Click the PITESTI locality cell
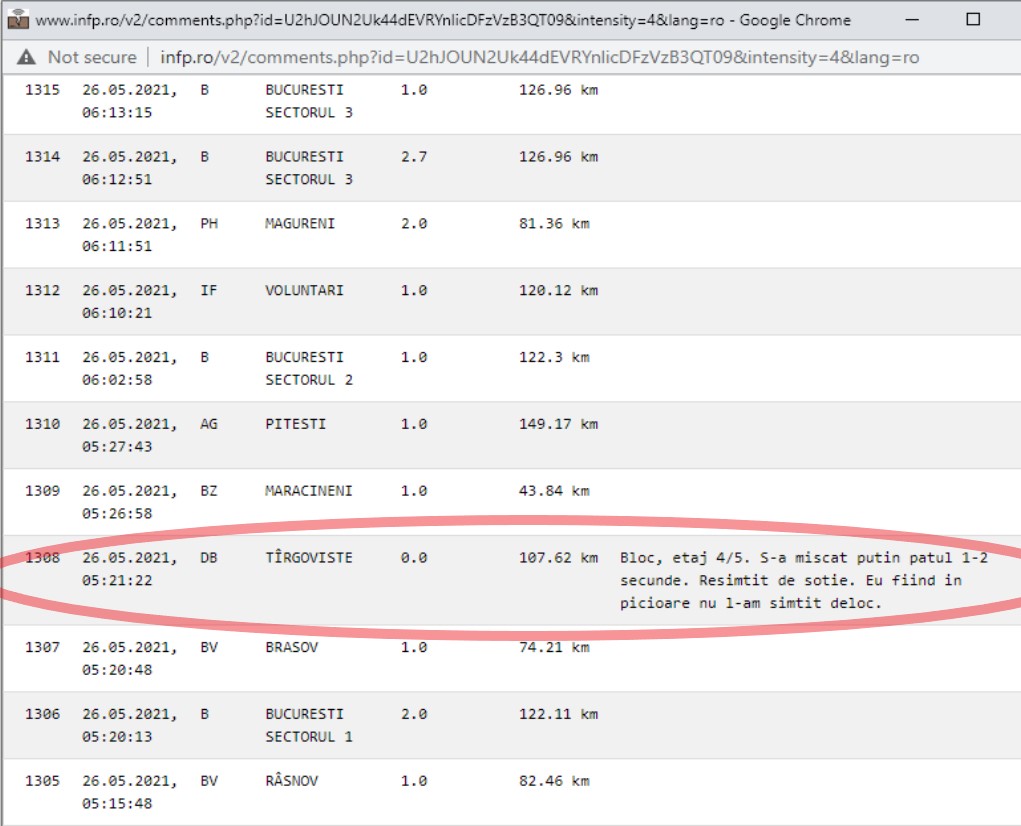This screenshot has width=1021, height=826. [296, 424]
